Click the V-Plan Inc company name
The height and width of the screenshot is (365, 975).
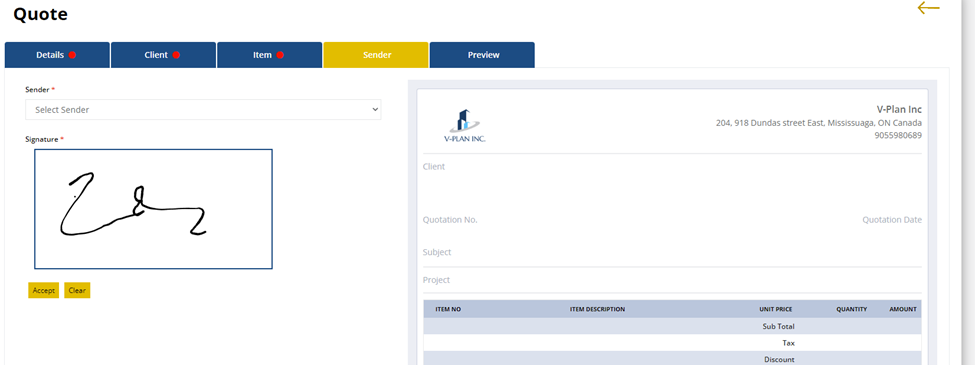coord(899,109)
